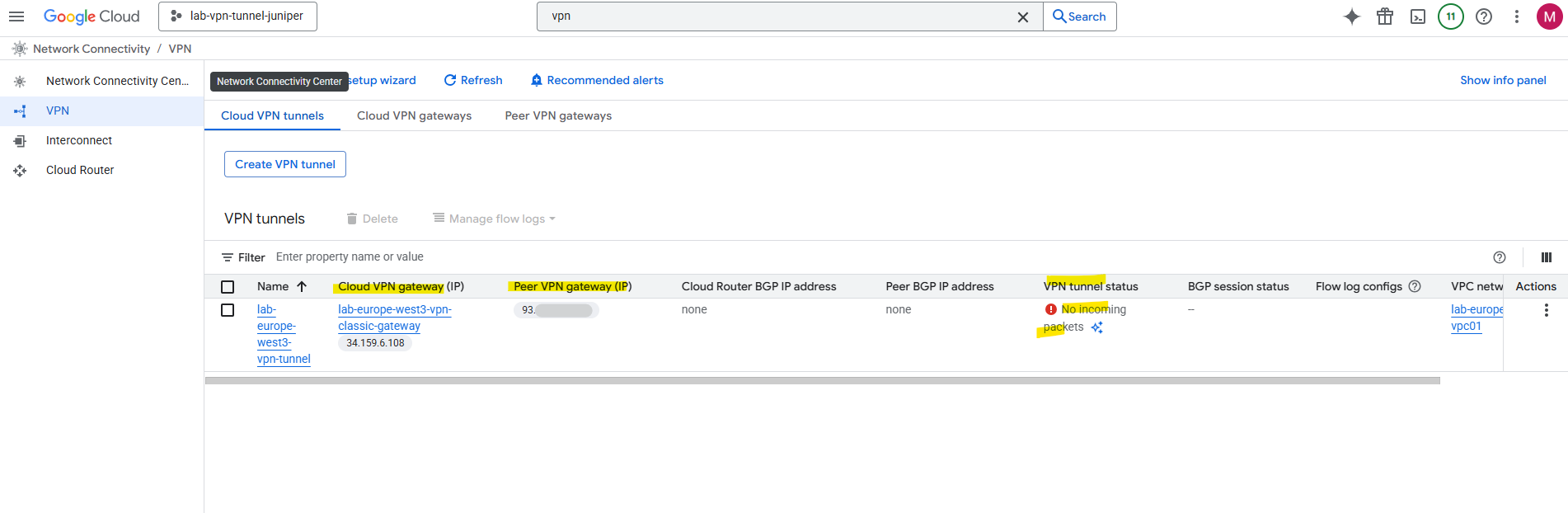Clear the vpn search text
Viewport: 1568px width, 513px height.
(1023, 16)
